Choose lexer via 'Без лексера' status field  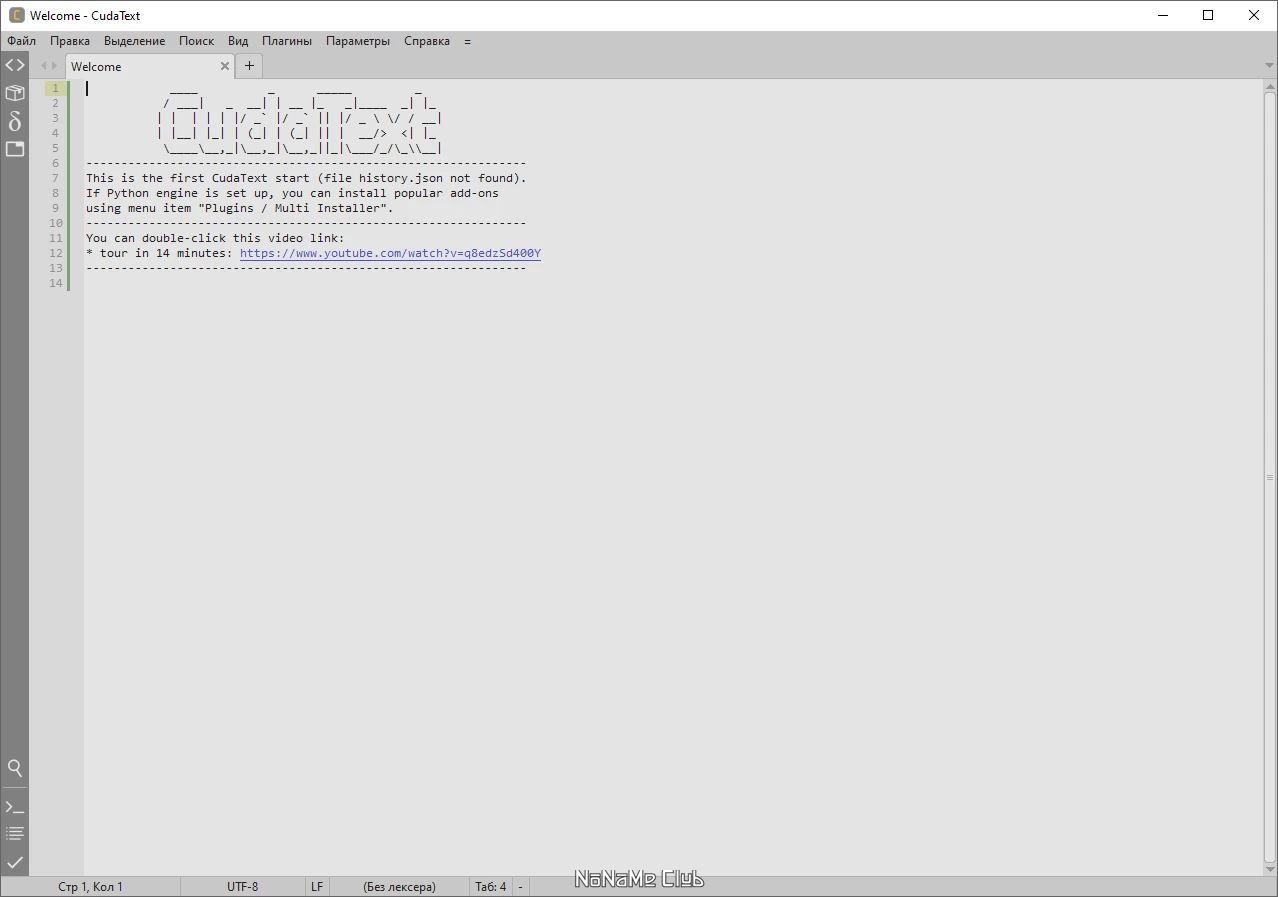pos(399,886)
